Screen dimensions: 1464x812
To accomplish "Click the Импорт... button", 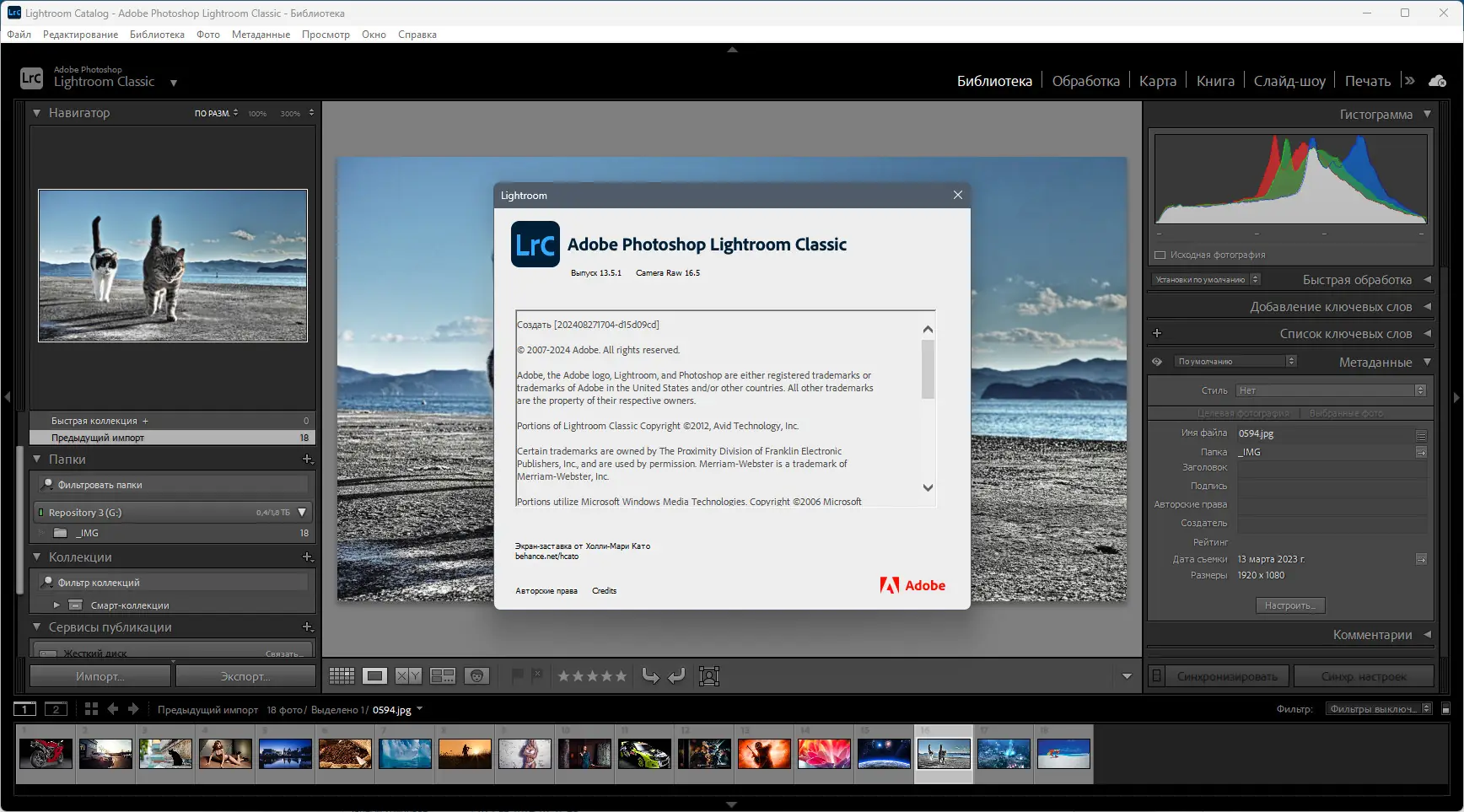I will [x=100, y=676].
